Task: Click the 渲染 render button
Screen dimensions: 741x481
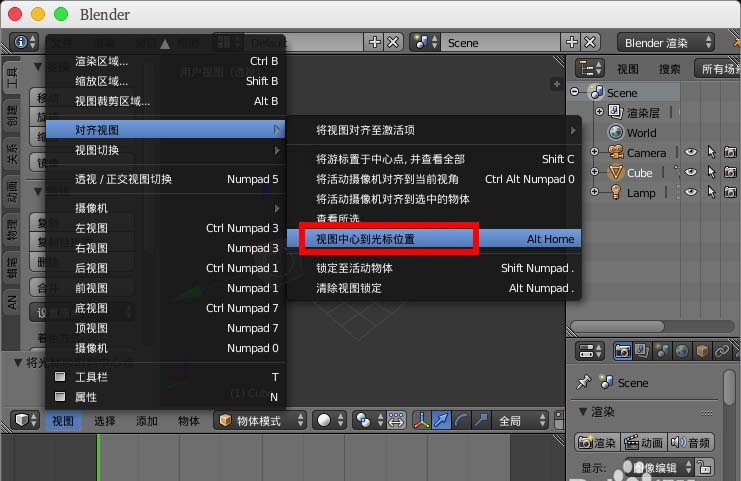Action: point(597,442)
